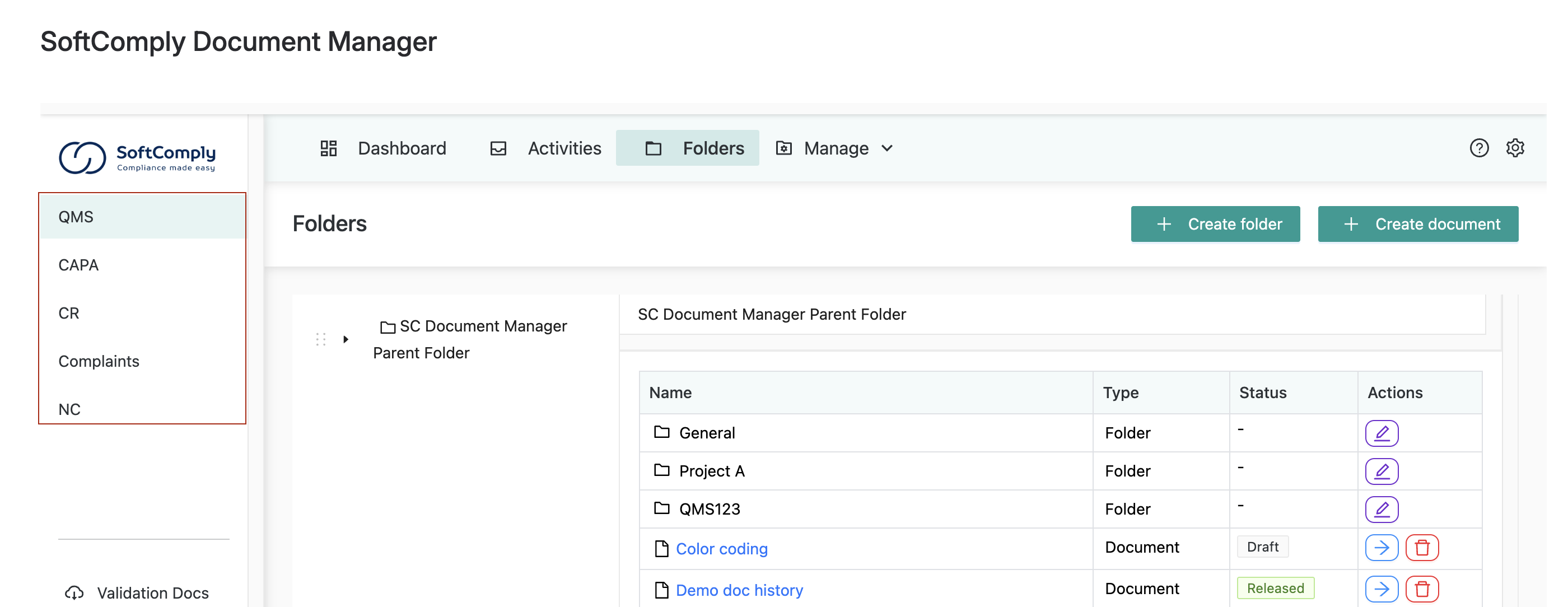Delete the Color coding document
1568x607 pixels.
(x=1422, y=548)
